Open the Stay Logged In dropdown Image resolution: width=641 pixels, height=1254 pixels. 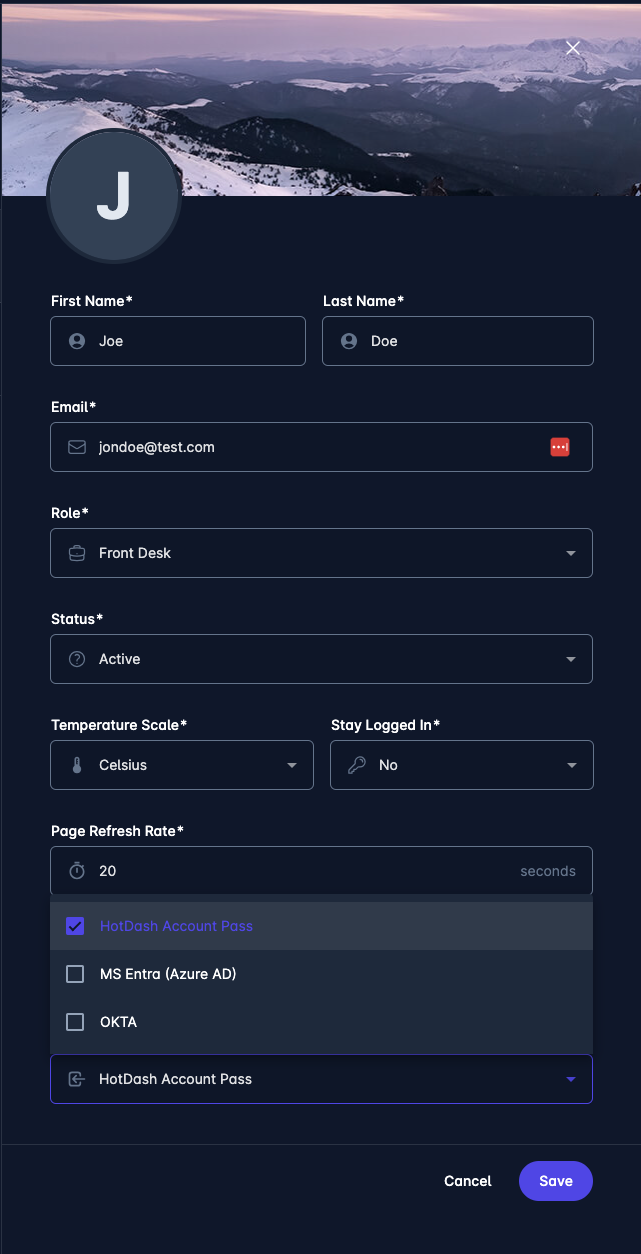pyautogui.click(x=572, y=765)
